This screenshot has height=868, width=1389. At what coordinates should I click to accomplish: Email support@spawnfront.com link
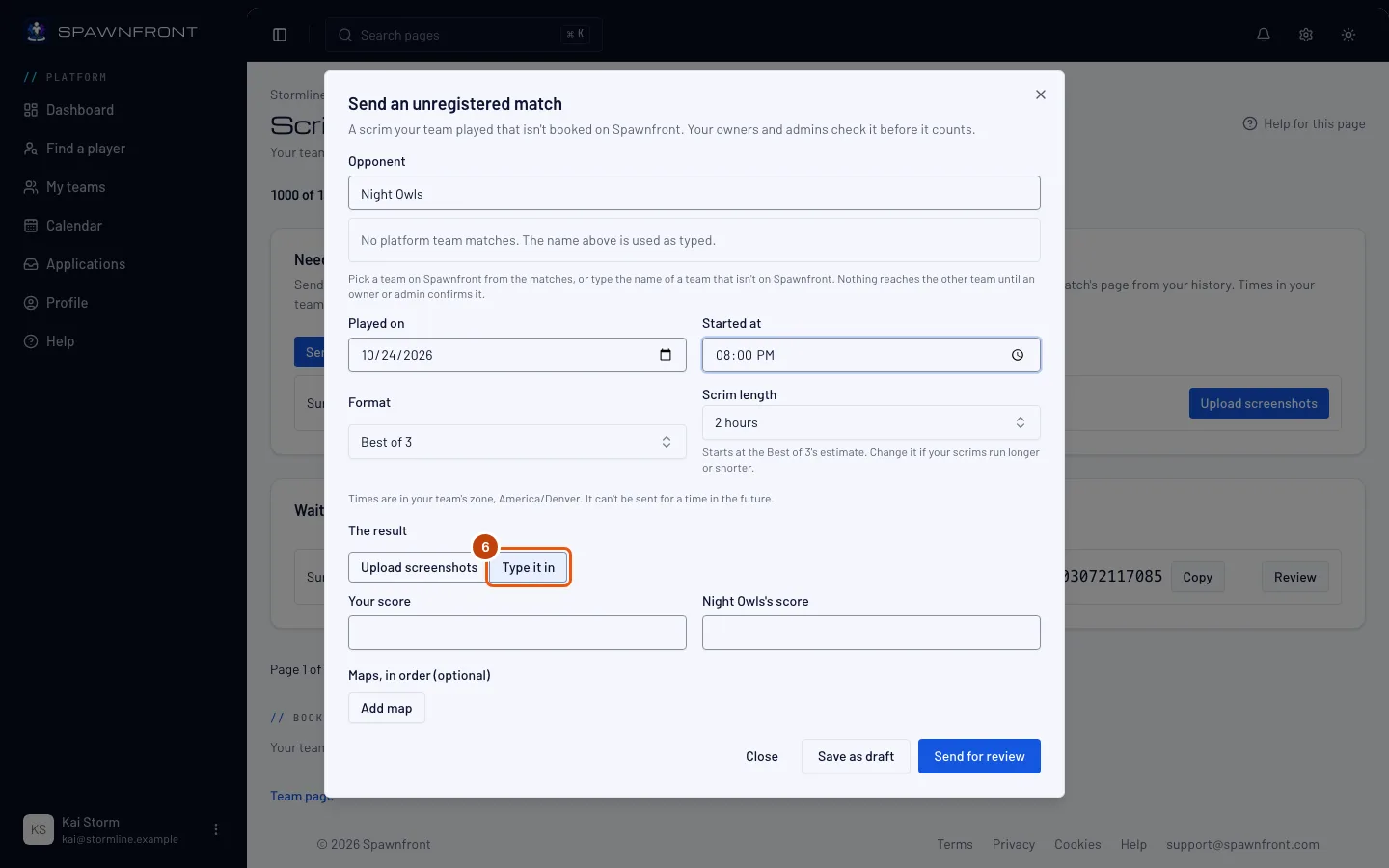(1242, 844)
